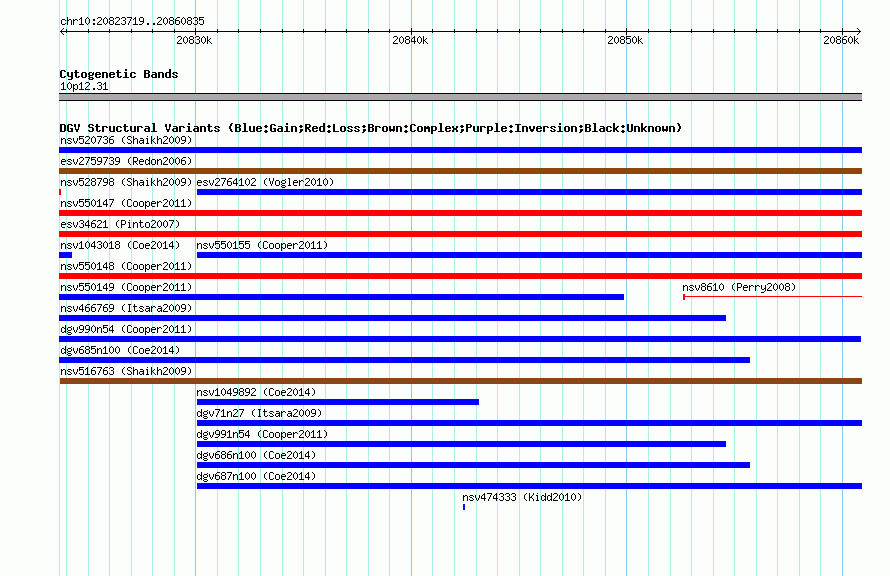Click the 20860k ruler tick label
This screenshot has height=576, width=890.
coord(841,40)
